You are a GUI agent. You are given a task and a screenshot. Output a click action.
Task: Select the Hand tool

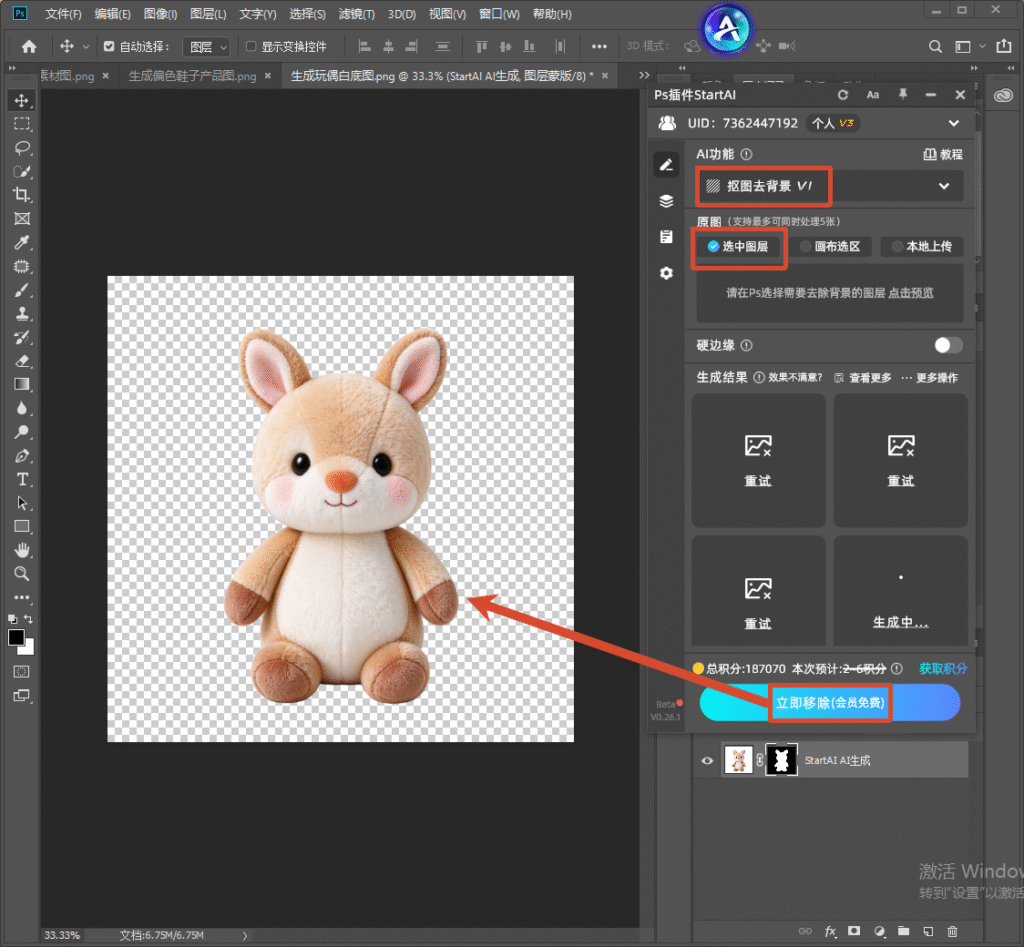22,550
